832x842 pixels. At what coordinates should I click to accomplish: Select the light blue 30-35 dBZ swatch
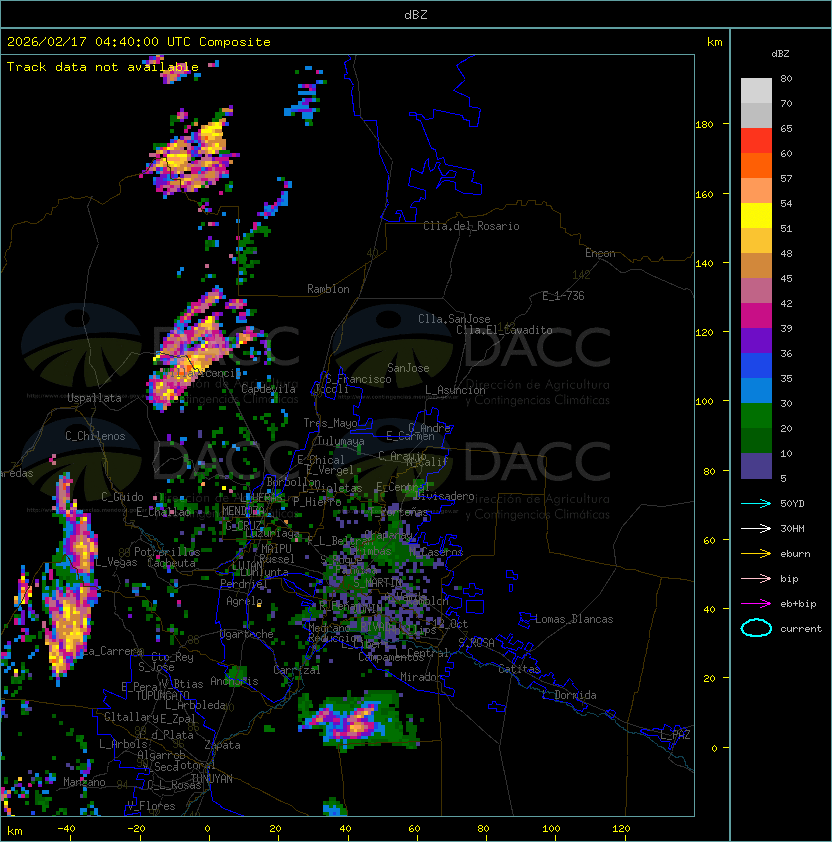(x=756, y=390)
